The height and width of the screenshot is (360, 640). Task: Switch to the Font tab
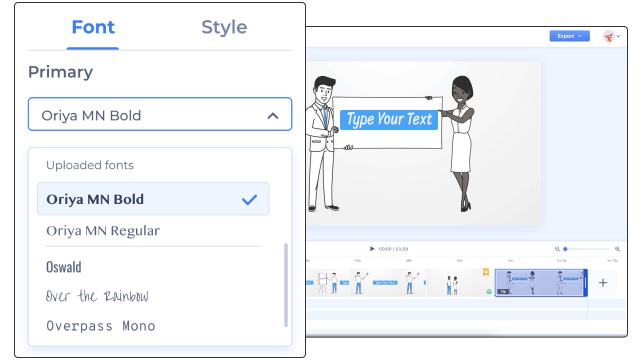pyautogui.click(x=93, y=27)
